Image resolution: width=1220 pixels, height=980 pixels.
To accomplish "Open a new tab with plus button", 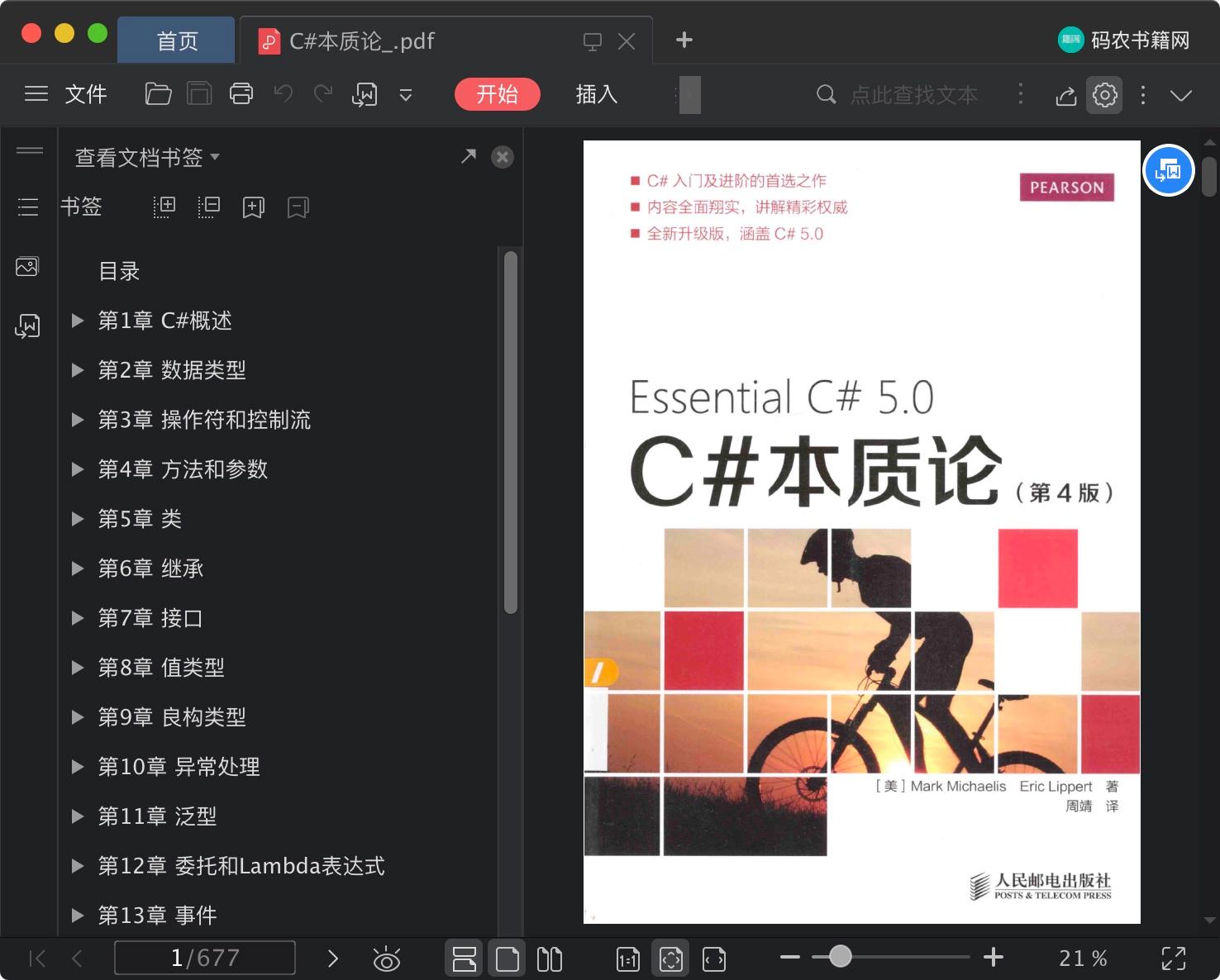I will point(684,40).
